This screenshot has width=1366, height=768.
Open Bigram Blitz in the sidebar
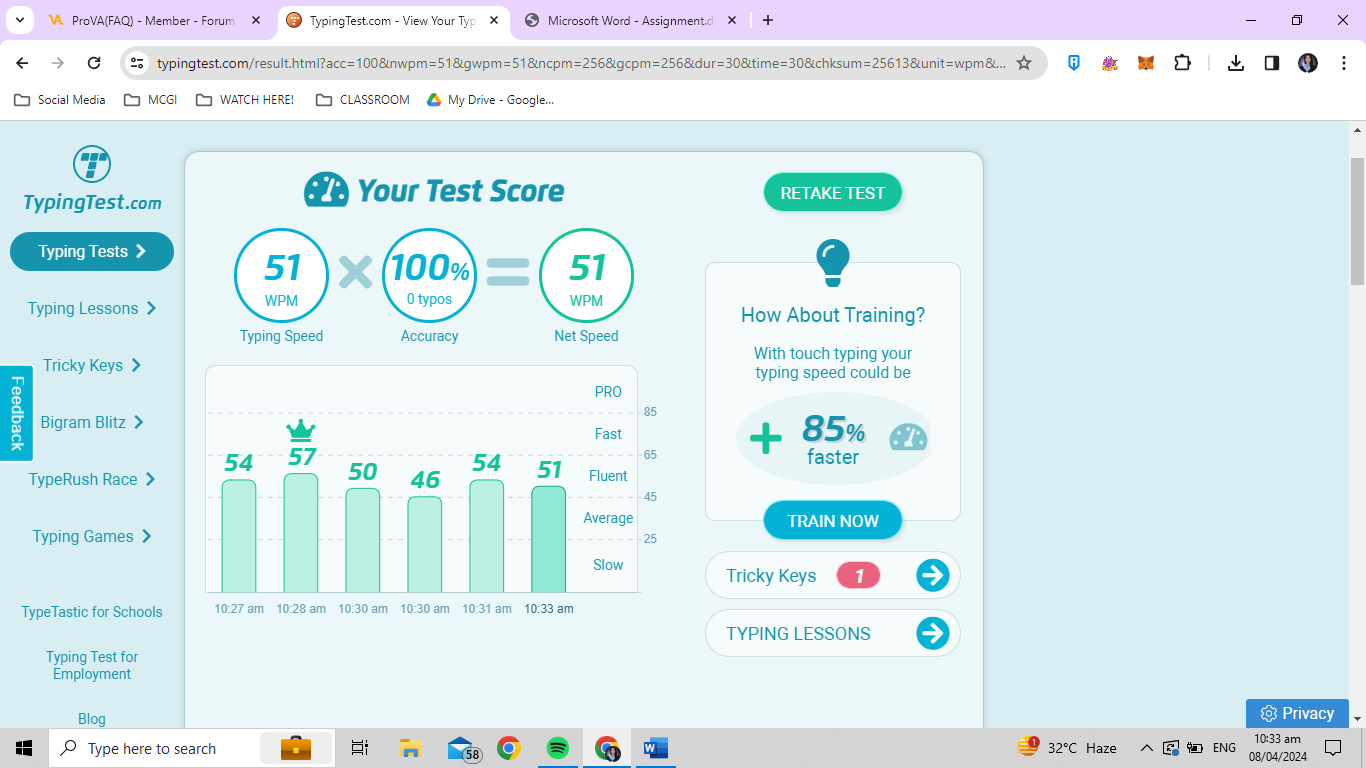pos(92,422)
